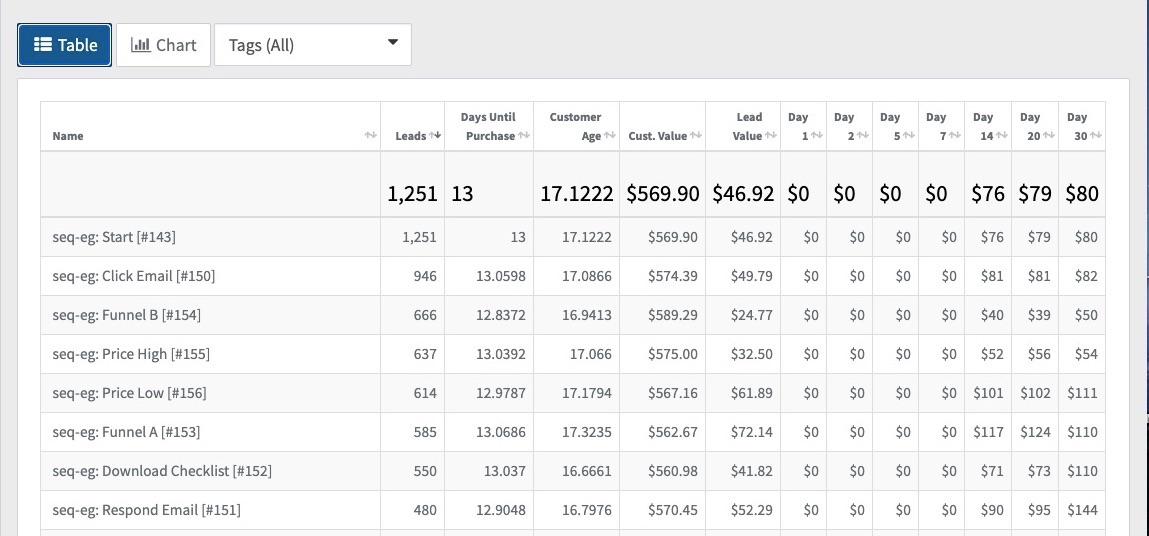Click Day 20 value $124 for Funnel A
The image size is (1149, 536).
pyautogui.click(x=1035, y=432)
